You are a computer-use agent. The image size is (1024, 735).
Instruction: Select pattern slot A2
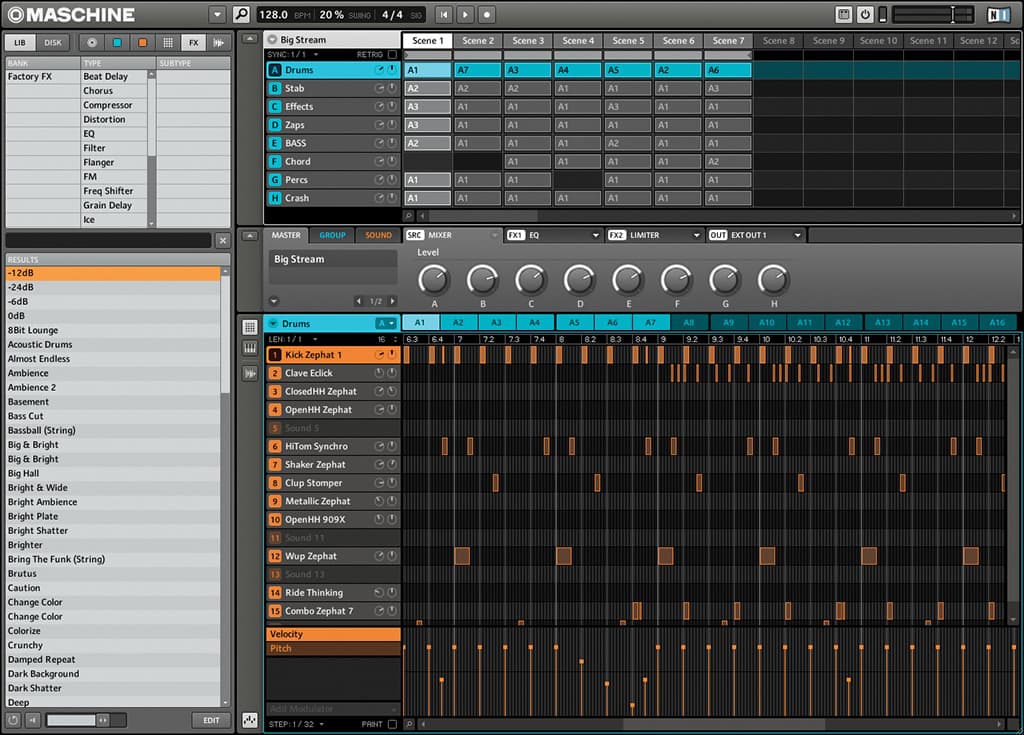tap(458, 323)
